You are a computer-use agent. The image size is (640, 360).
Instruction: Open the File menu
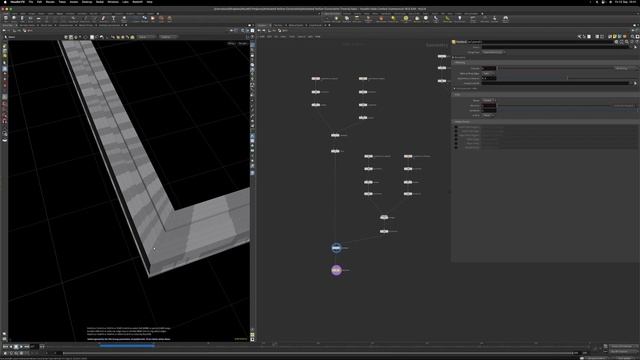(x=31, y=2)
